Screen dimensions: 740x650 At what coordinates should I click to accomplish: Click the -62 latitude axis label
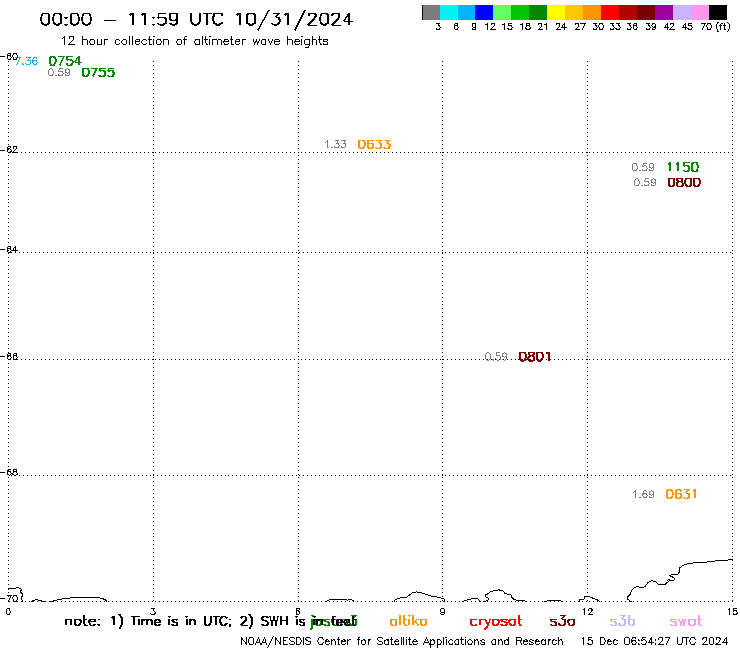tap(9, 150)
